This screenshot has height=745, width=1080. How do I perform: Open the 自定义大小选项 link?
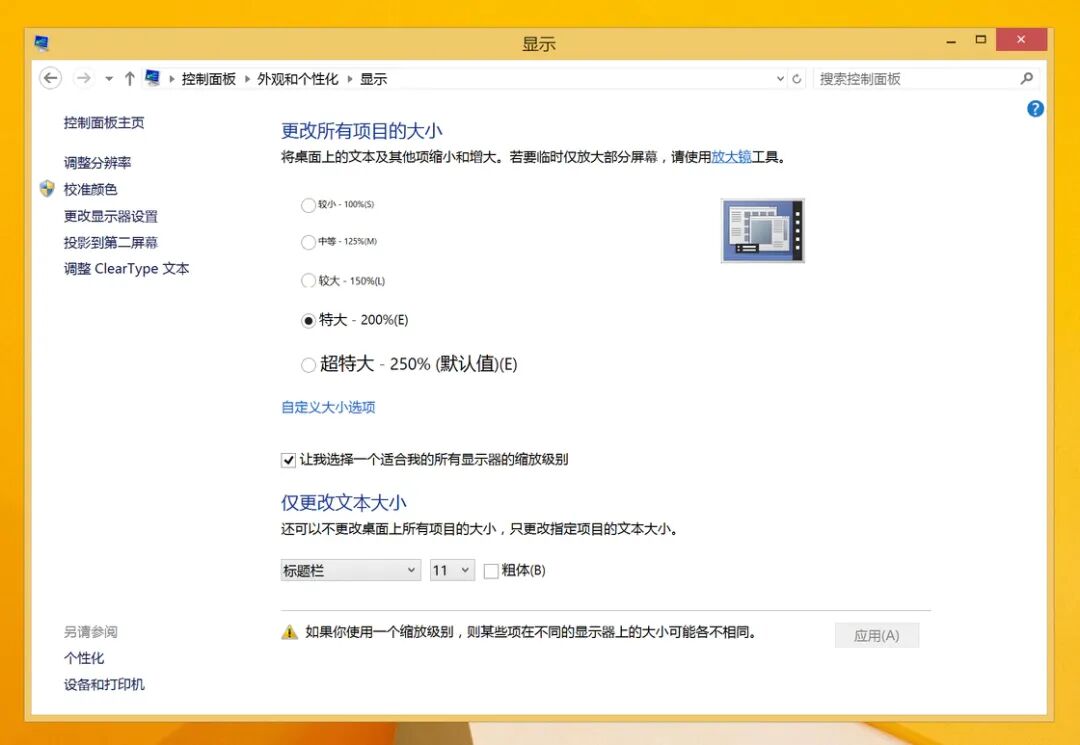pos(328,407)
